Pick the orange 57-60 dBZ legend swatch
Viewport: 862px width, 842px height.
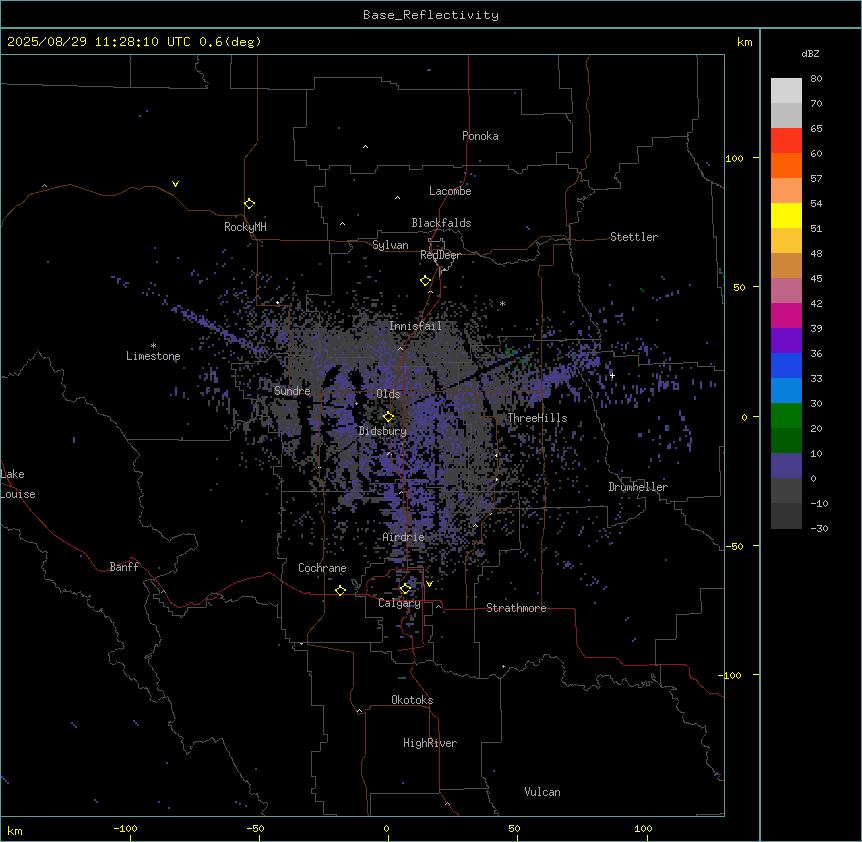[x=786, y=166]
